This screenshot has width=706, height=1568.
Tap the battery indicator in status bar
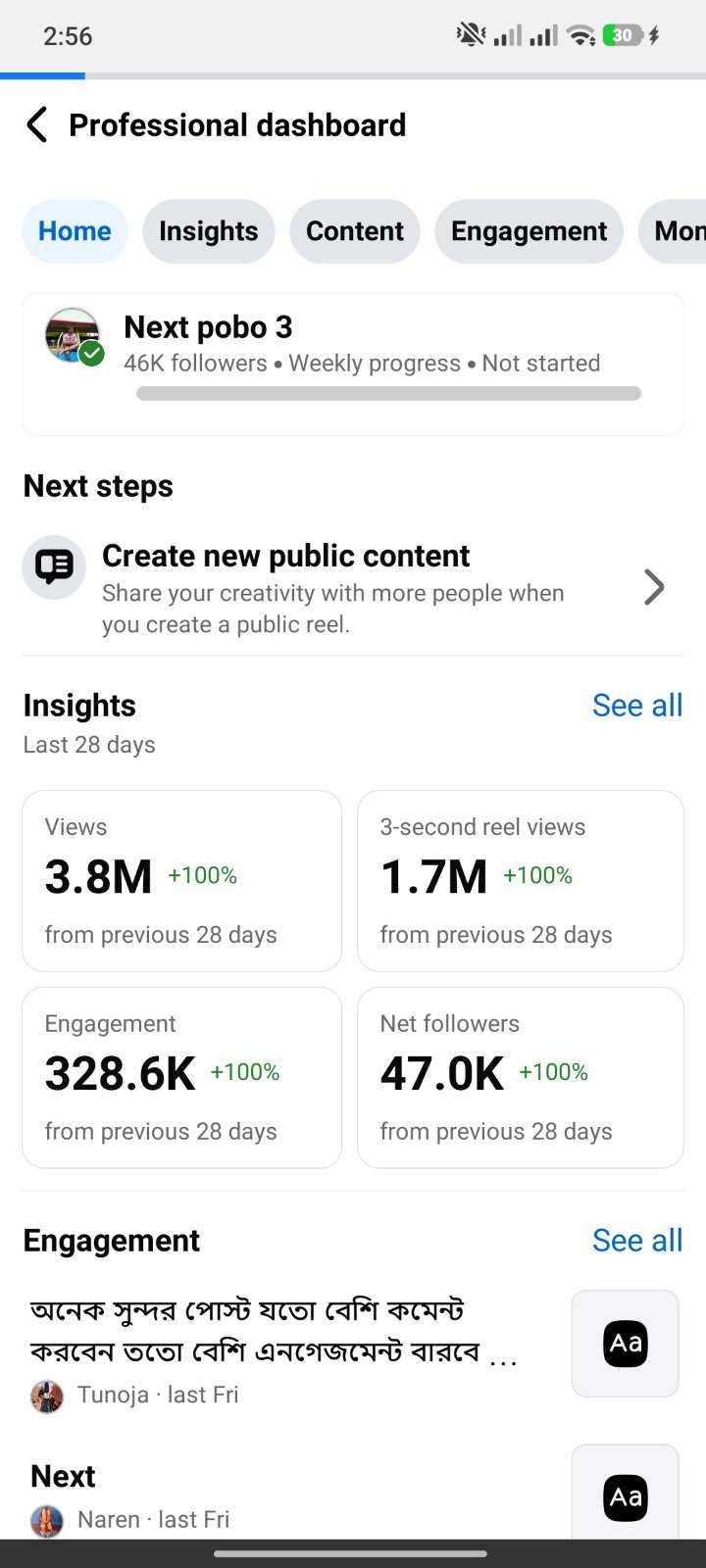click(x=623, y=36)
